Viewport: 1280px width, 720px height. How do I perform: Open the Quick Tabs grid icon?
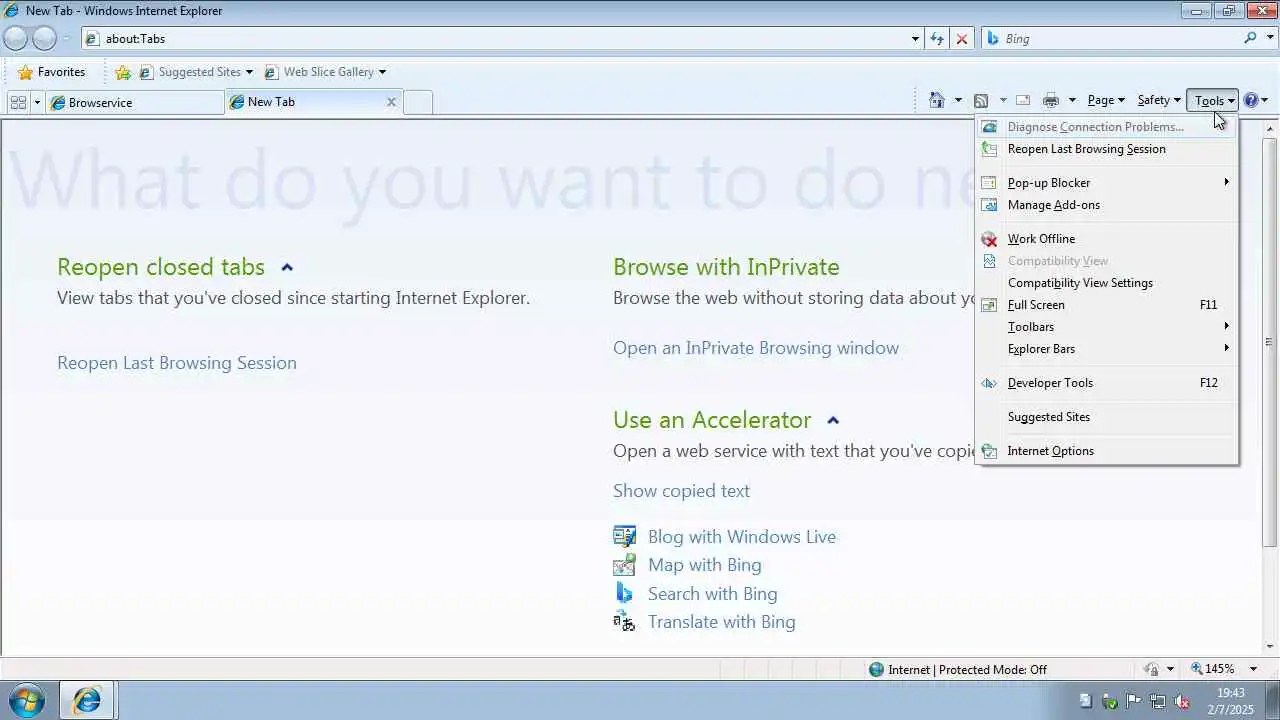(x=18, y=102)
